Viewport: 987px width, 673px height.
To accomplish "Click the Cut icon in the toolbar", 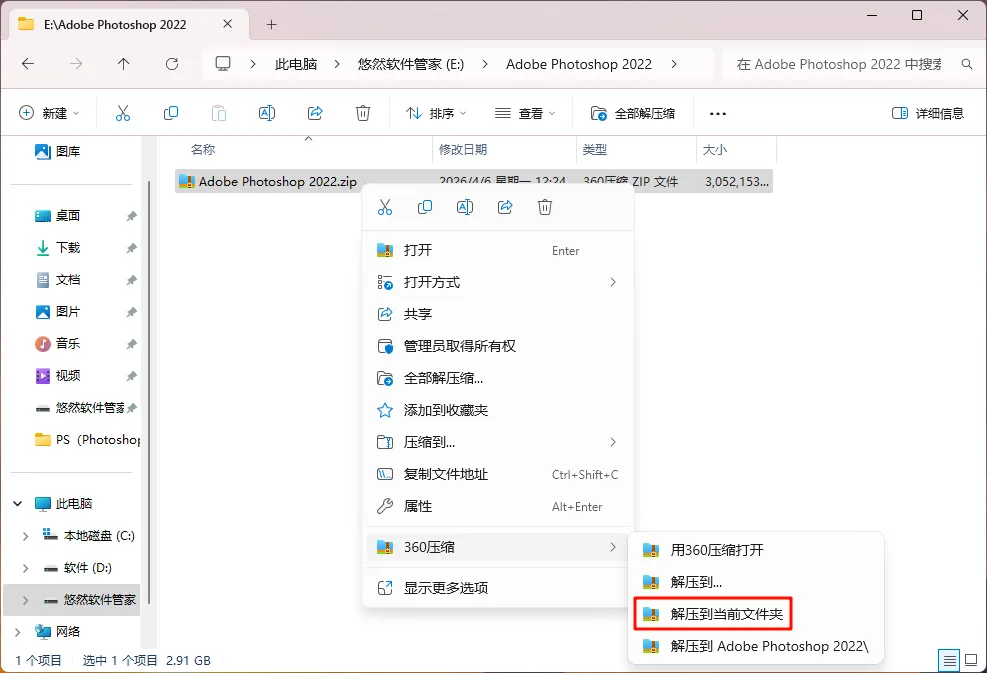I will tap(123, 113).
